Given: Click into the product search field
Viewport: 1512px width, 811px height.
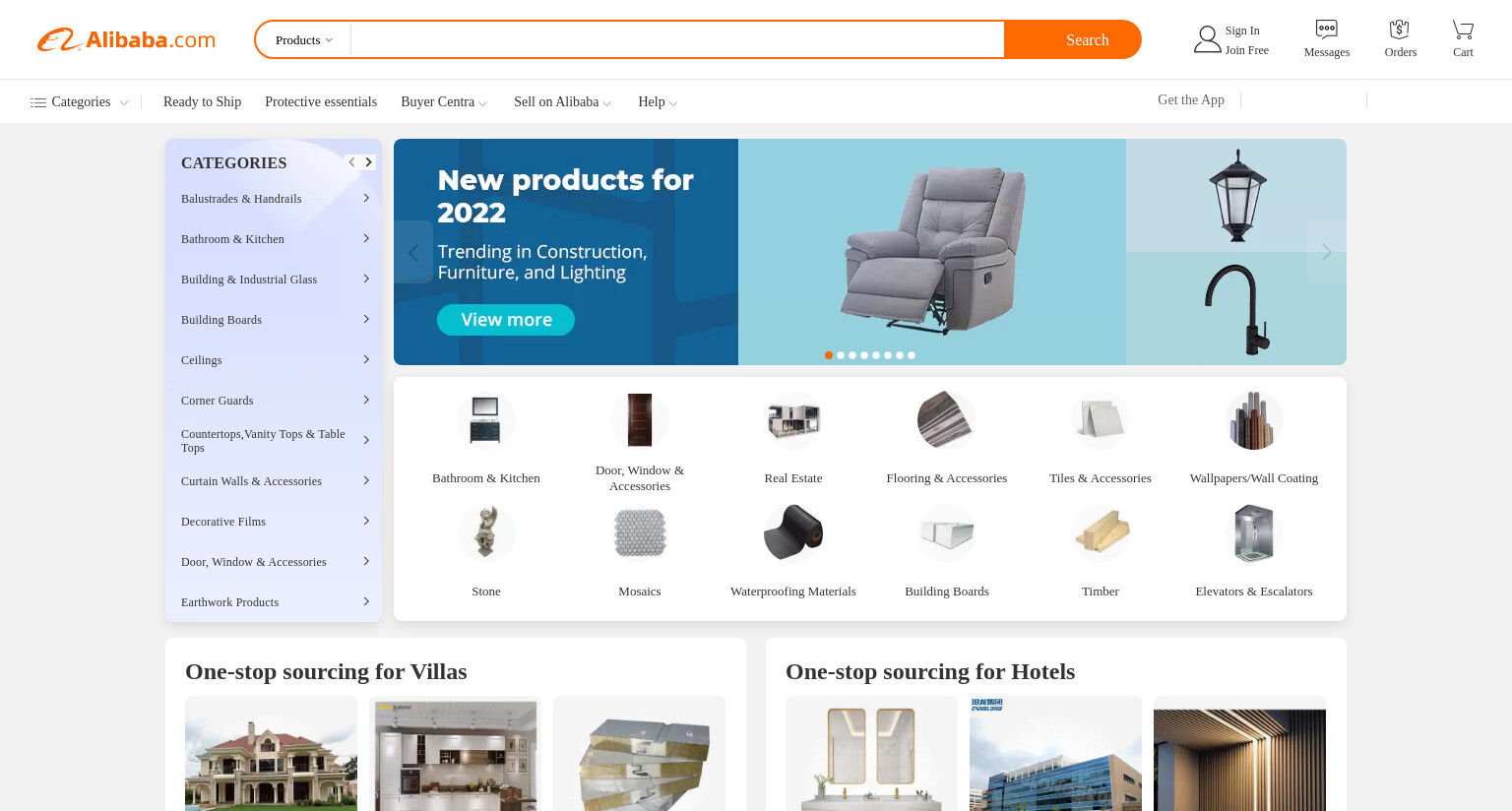Looking at the screenshot, I should coord(677,40).
